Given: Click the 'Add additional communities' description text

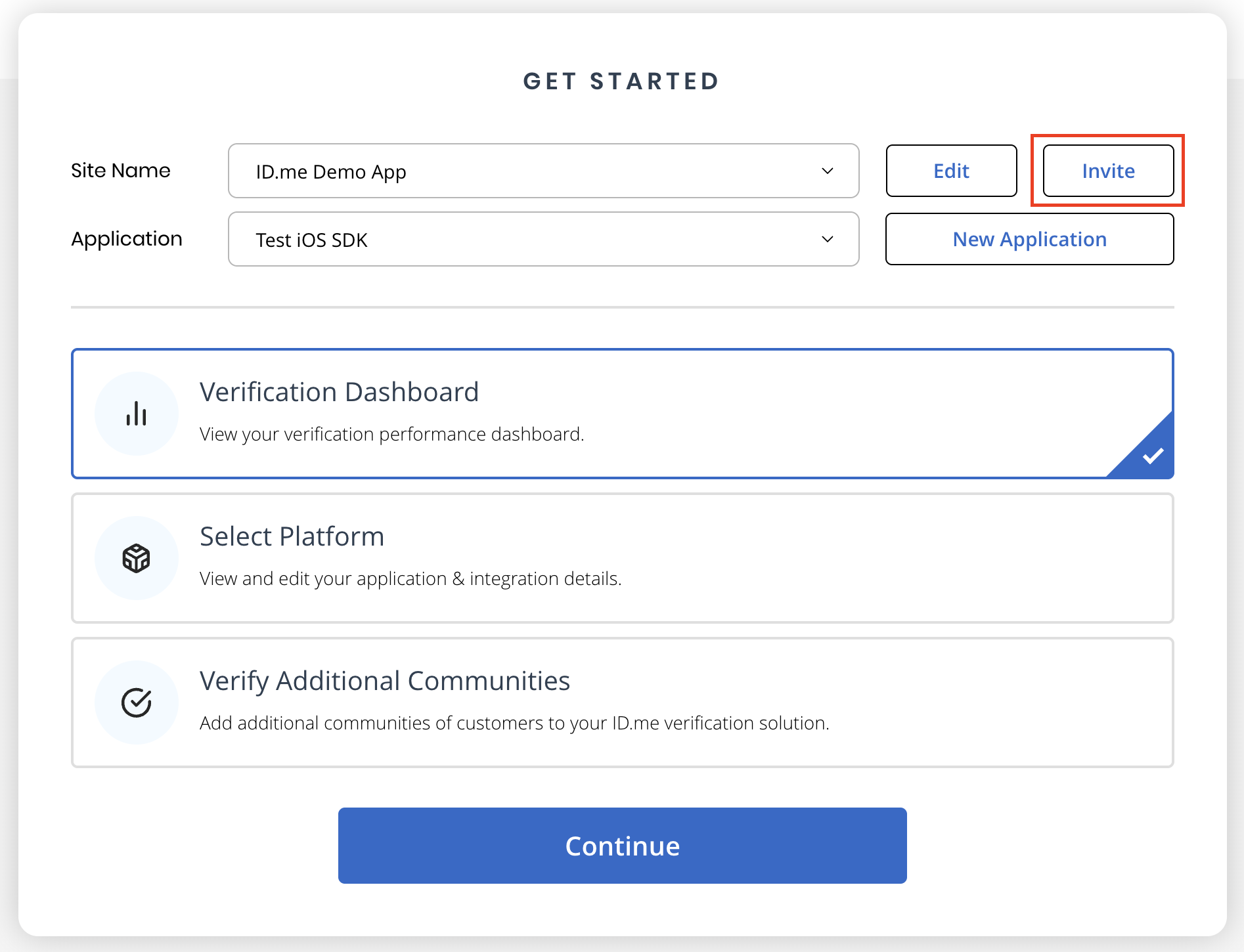Looking at the screenshot, I should pos(514,724).
